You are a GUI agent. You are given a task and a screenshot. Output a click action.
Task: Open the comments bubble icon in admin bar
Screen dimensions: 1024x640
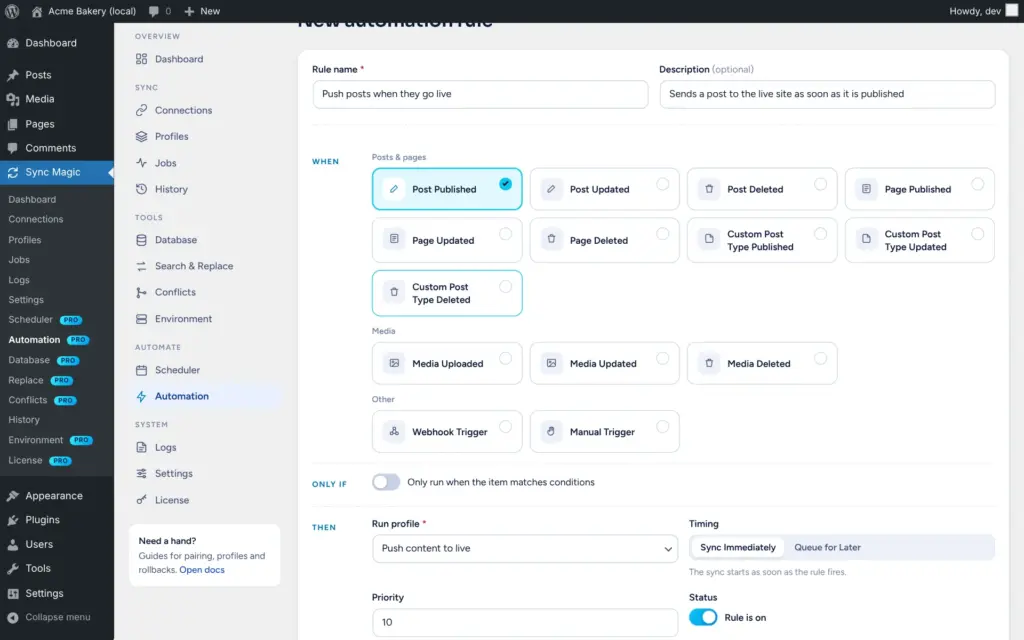pos(153,11)
